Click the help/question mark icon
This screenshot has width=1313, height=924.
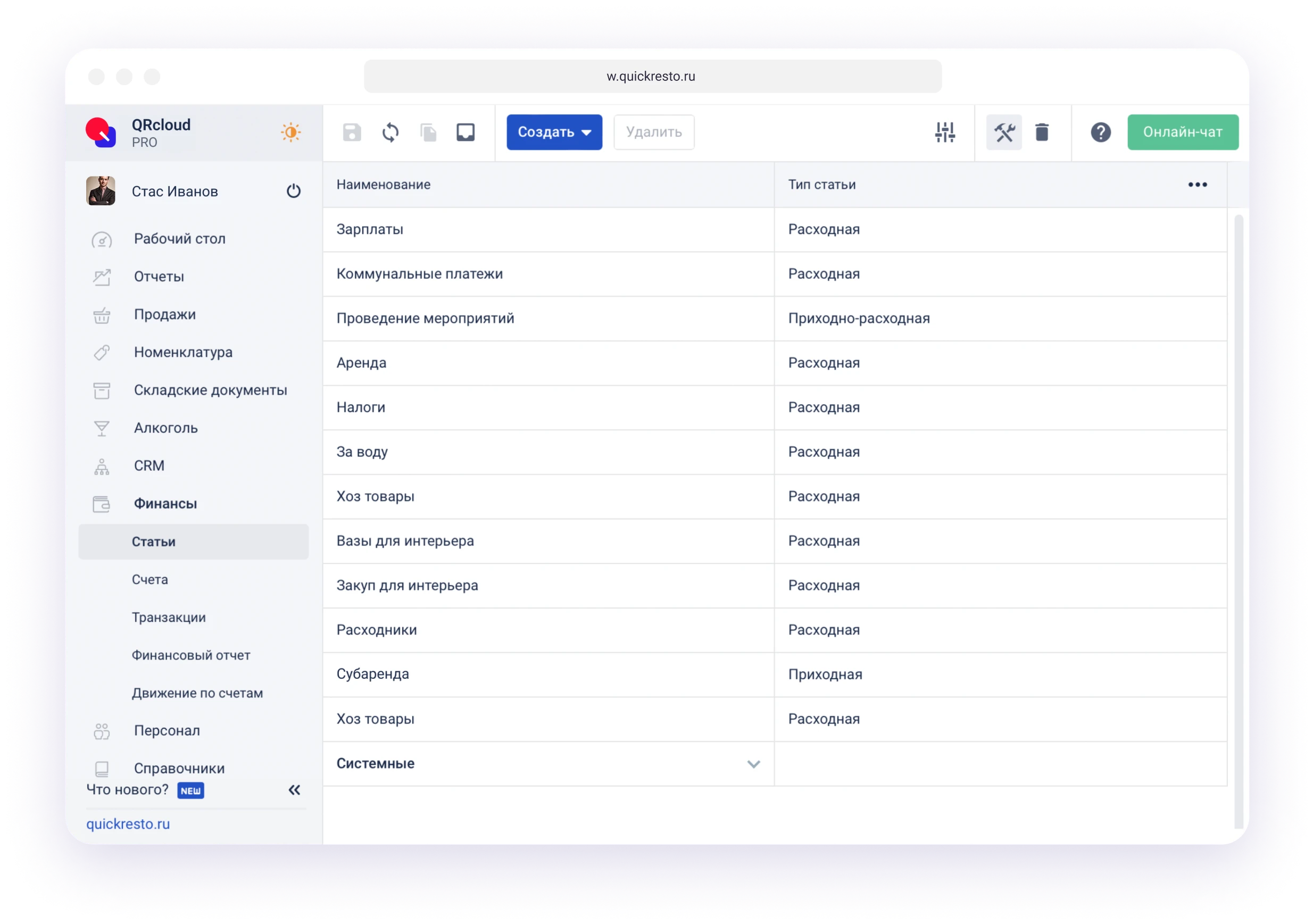tap(1101, 132)
